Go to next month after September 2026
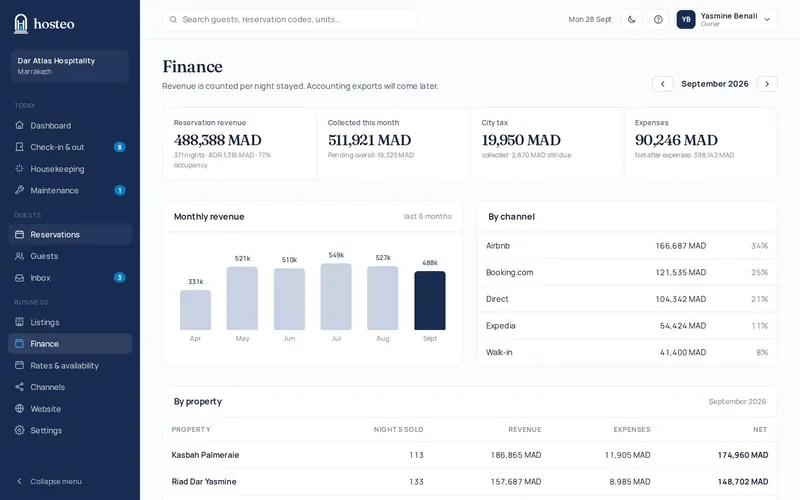 pyautogui.click(x=767, y=84)
